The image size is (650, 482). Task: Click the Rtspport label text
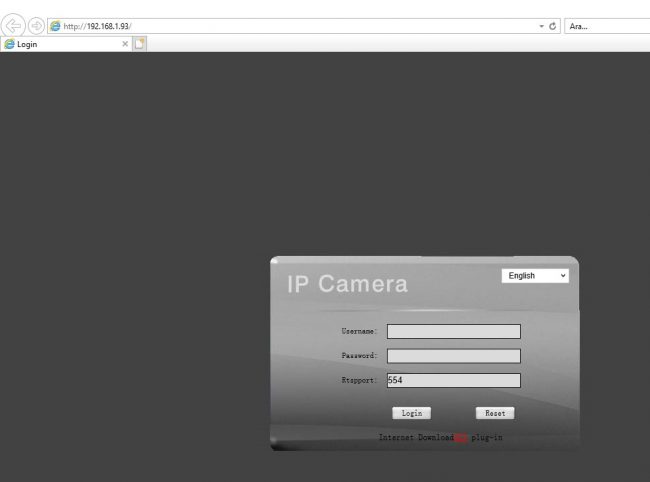pyautogui.click(x=358, y=380)
